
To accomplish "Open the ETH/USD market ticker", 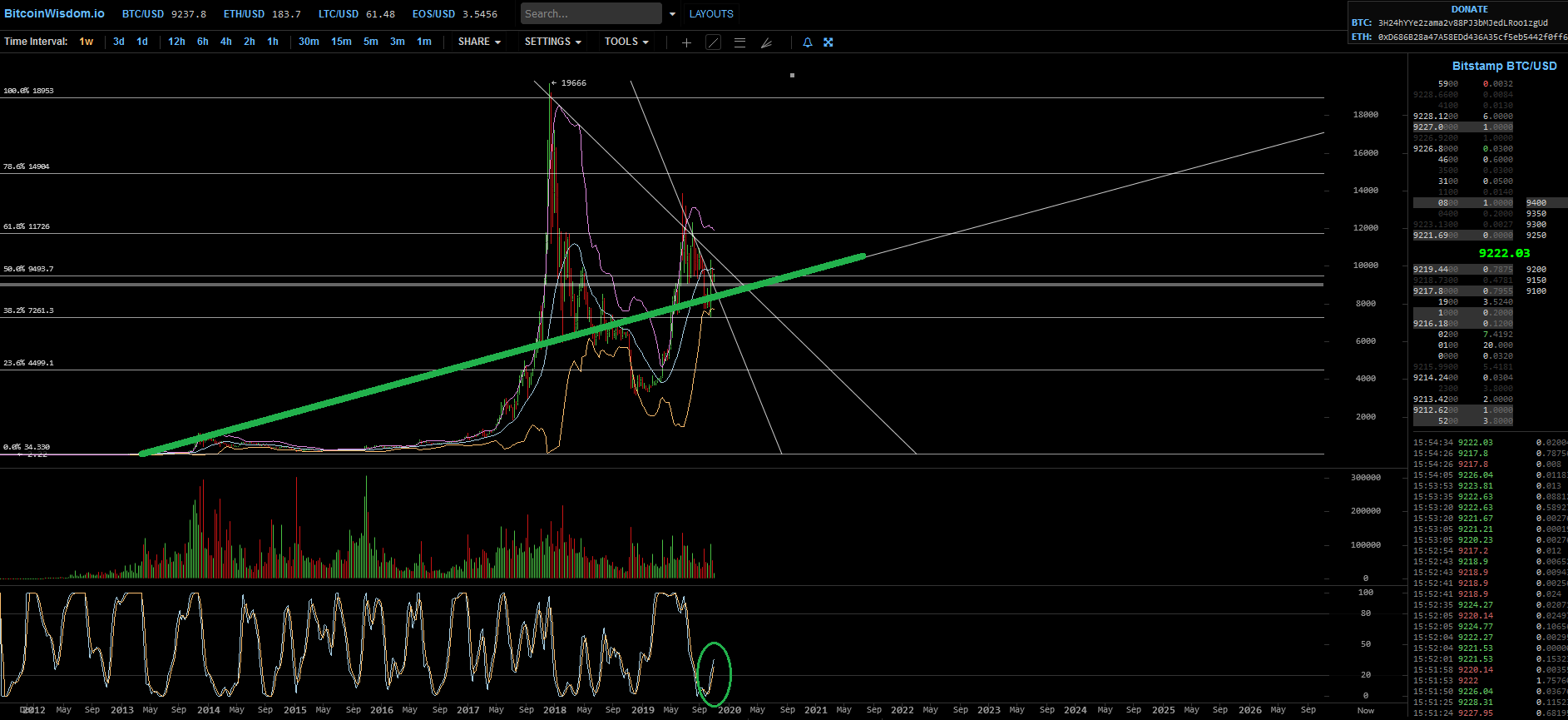I will tap(262, 14).
